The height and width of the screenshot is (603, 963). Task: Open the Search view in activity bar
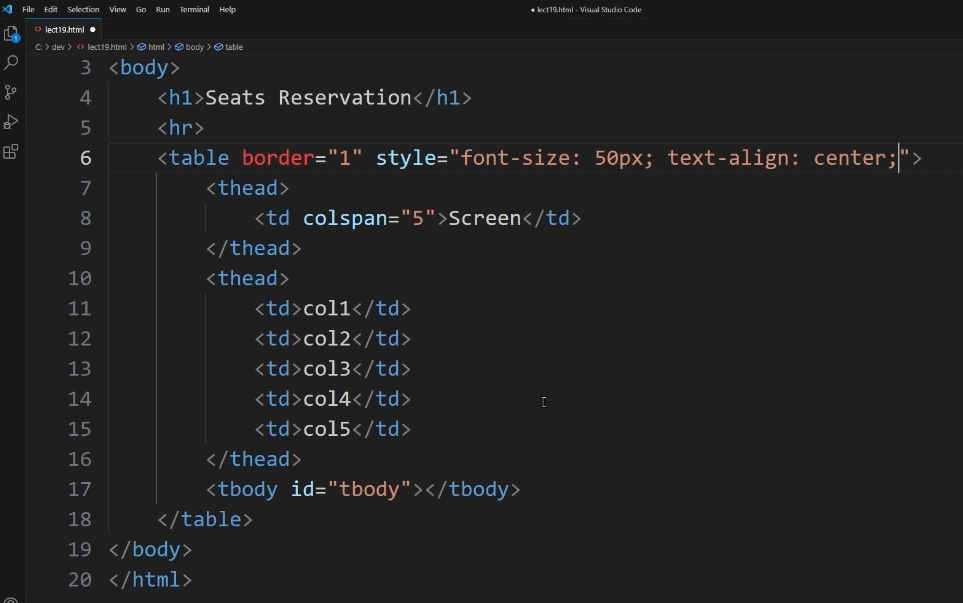point(11,62)
